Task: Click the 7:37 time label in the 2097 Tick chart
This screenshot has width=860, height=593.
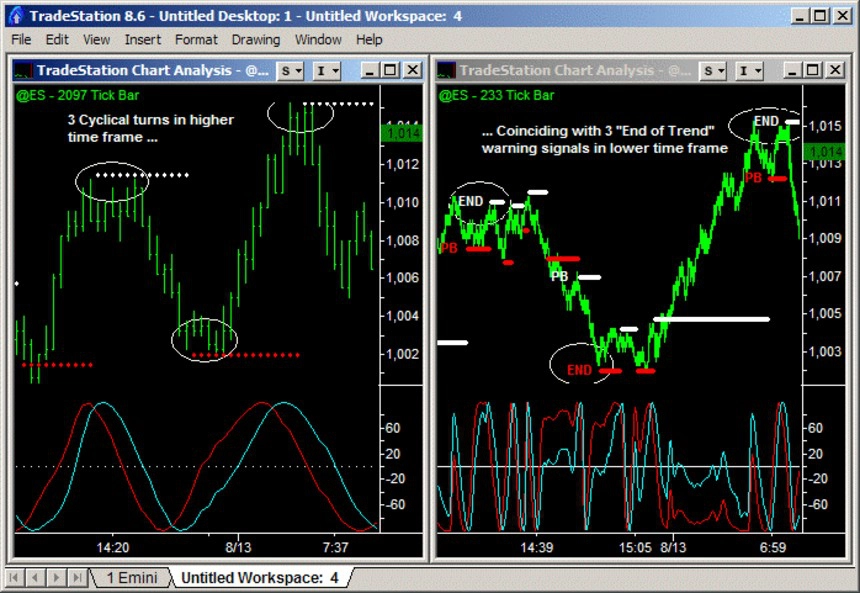Action: tap(336, 547)
